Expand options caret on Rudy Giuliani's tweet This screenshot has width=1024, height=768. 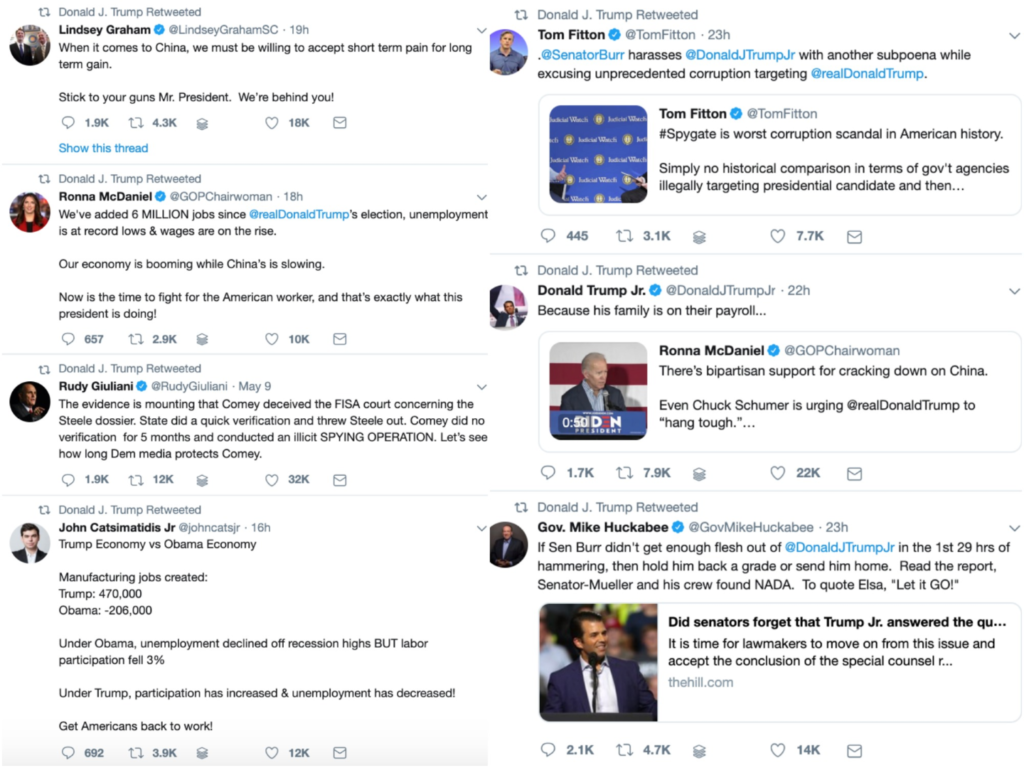pos(481,387)
